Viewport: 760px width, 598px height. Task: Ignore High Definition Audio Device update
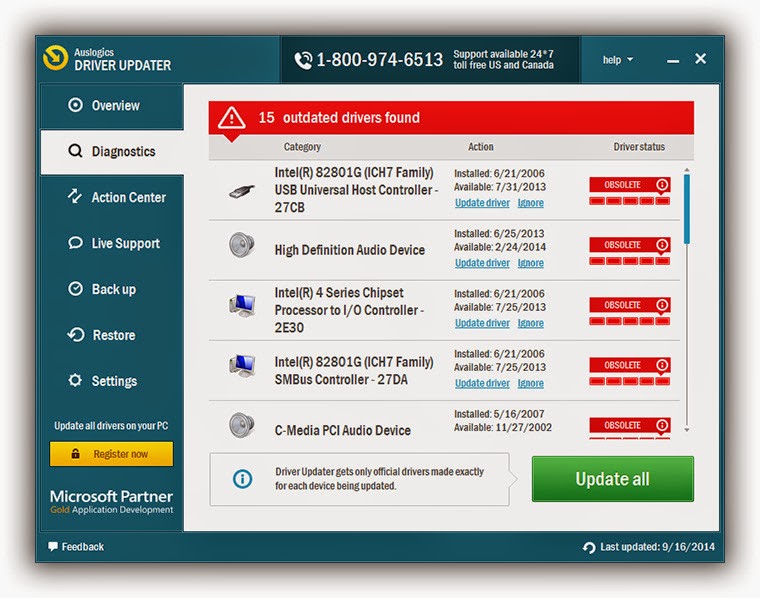coord(530,263)
